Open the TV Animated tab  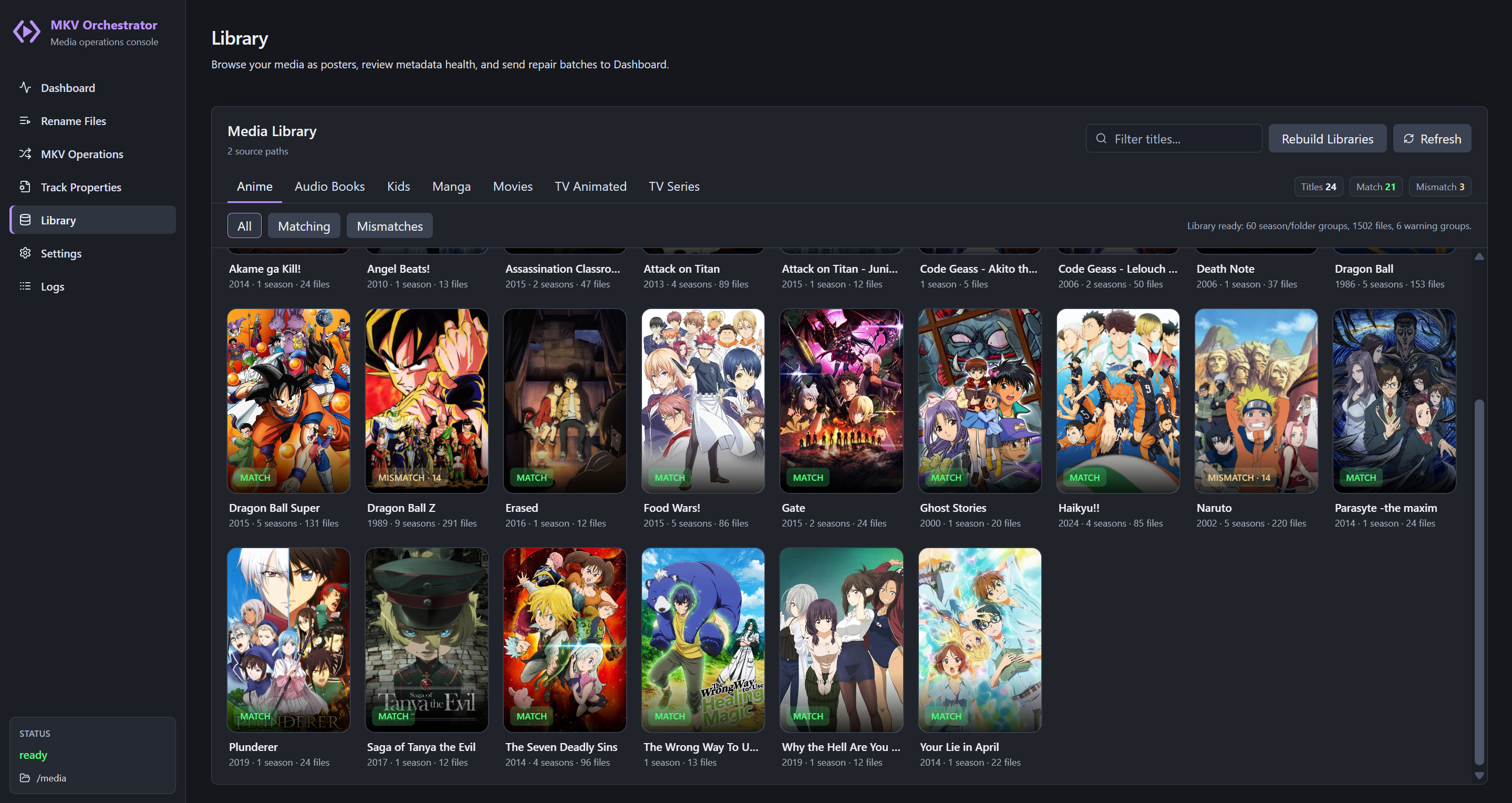(x=591, y=186)
